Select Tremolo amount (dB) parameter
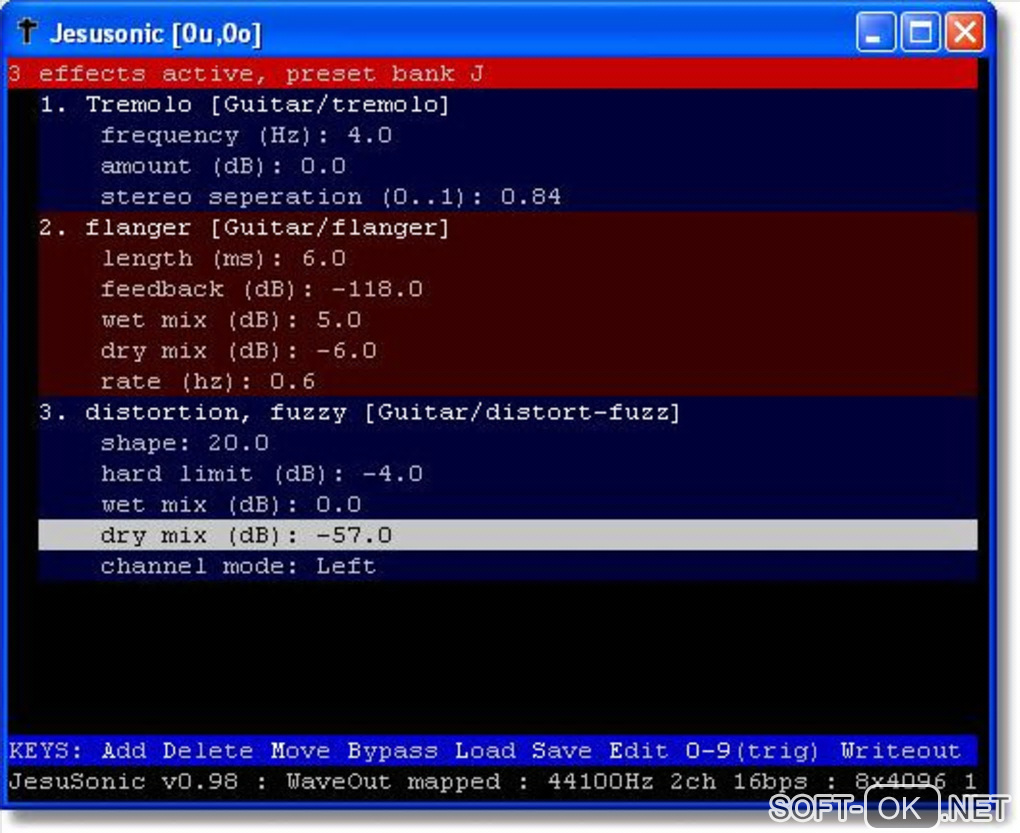Screen dimensions: 1020x833 pos(508,166)
